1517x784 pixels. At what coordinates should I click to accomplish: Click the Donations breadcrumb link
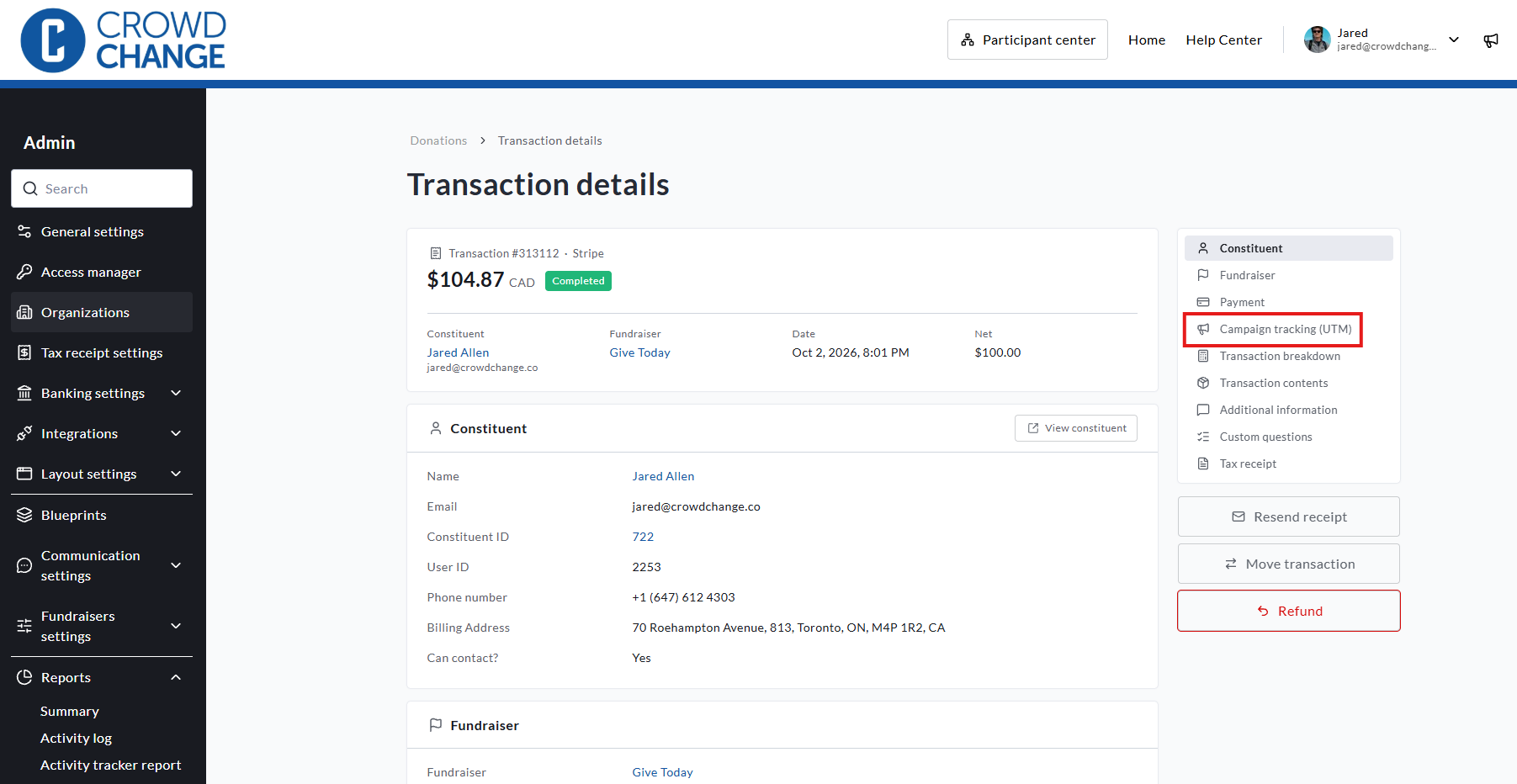tap(438, 140)
